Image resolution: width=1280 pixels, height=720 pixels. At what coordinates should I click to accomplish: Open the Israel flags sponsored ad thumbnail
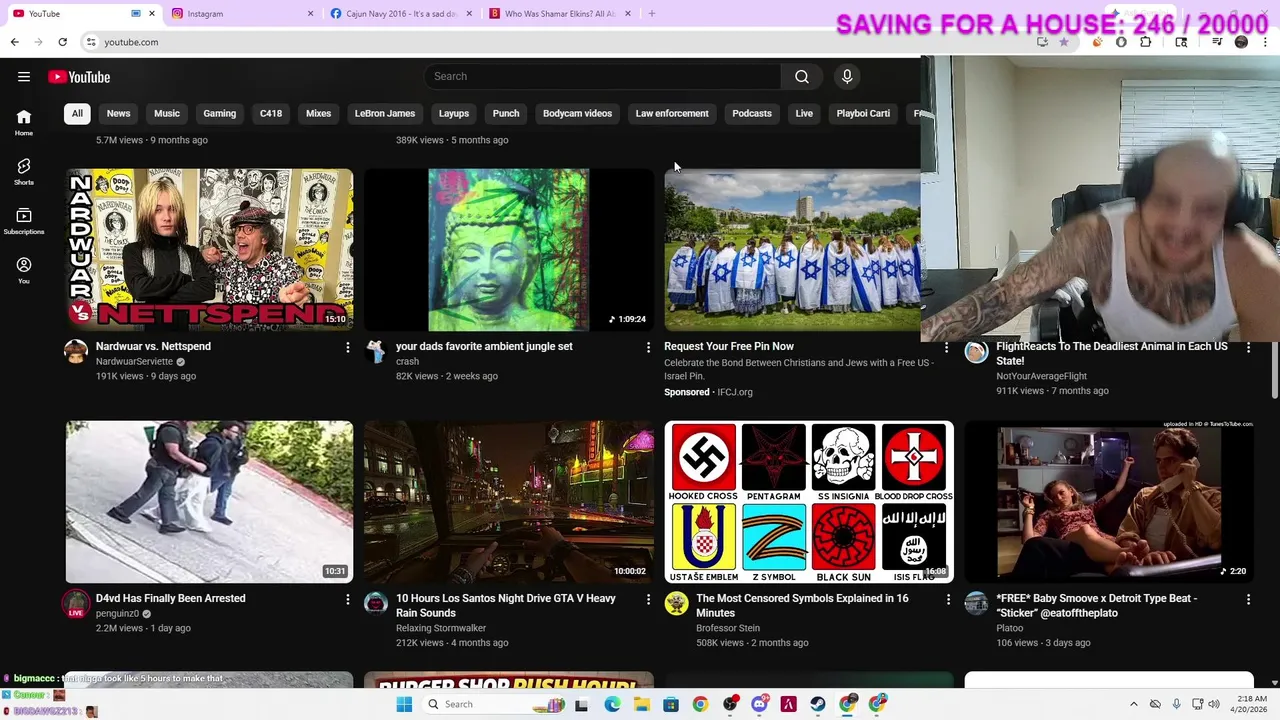792,249
